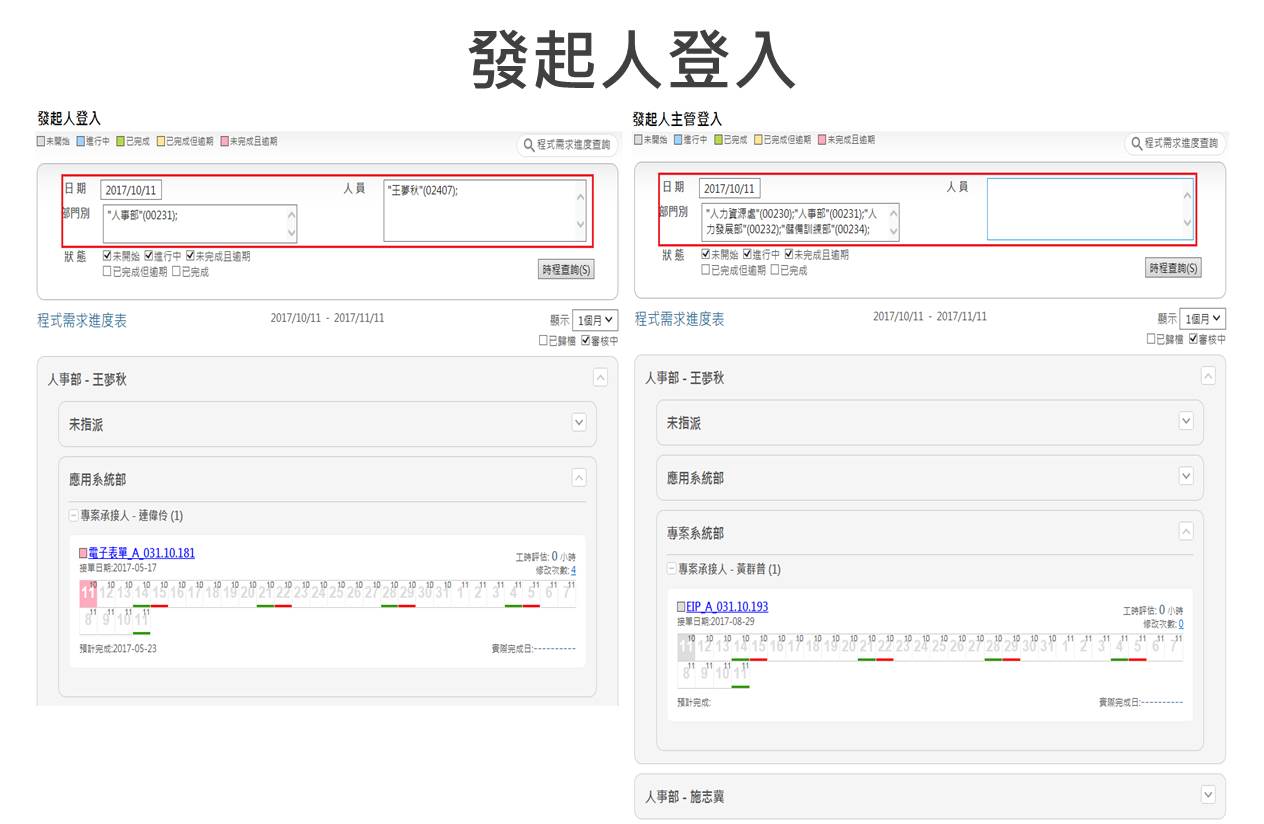Click left 時程查詢(S) button

point(565,270)
